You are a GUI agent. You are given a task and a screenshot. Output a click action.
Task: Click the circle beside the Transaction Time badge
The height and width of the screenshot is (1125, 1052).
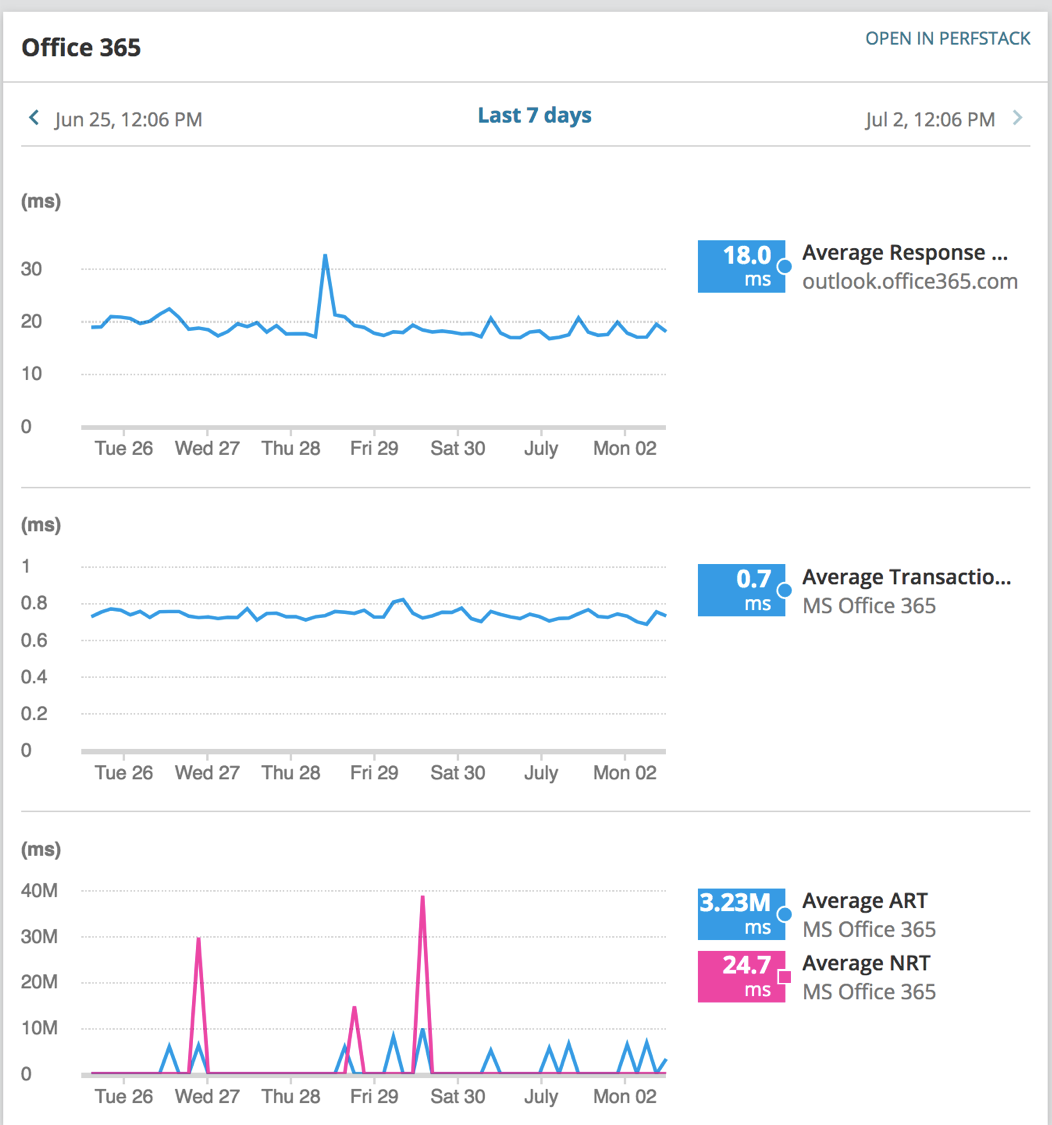786,590
